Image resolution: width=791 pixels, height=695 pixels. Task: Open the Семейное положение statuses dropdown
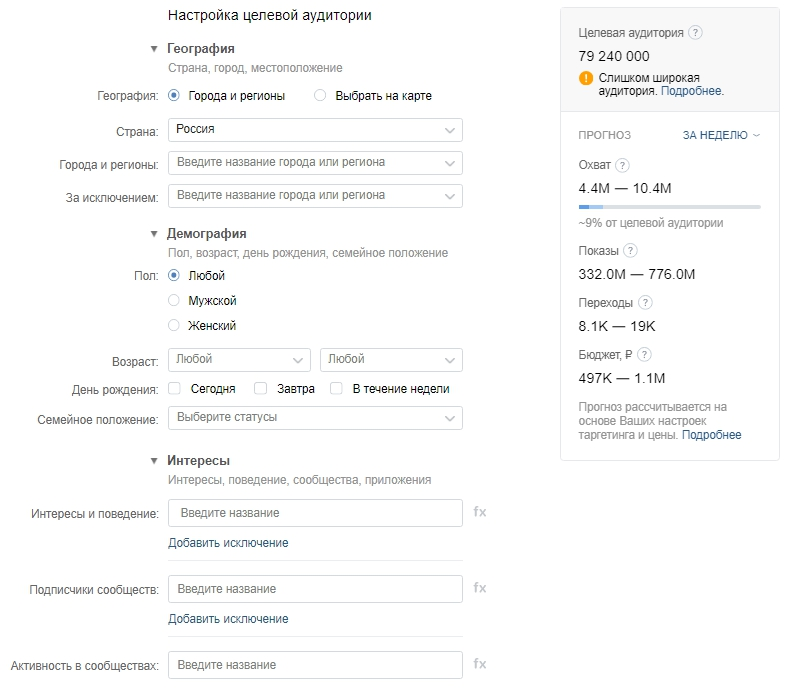[x=315, y=417]
